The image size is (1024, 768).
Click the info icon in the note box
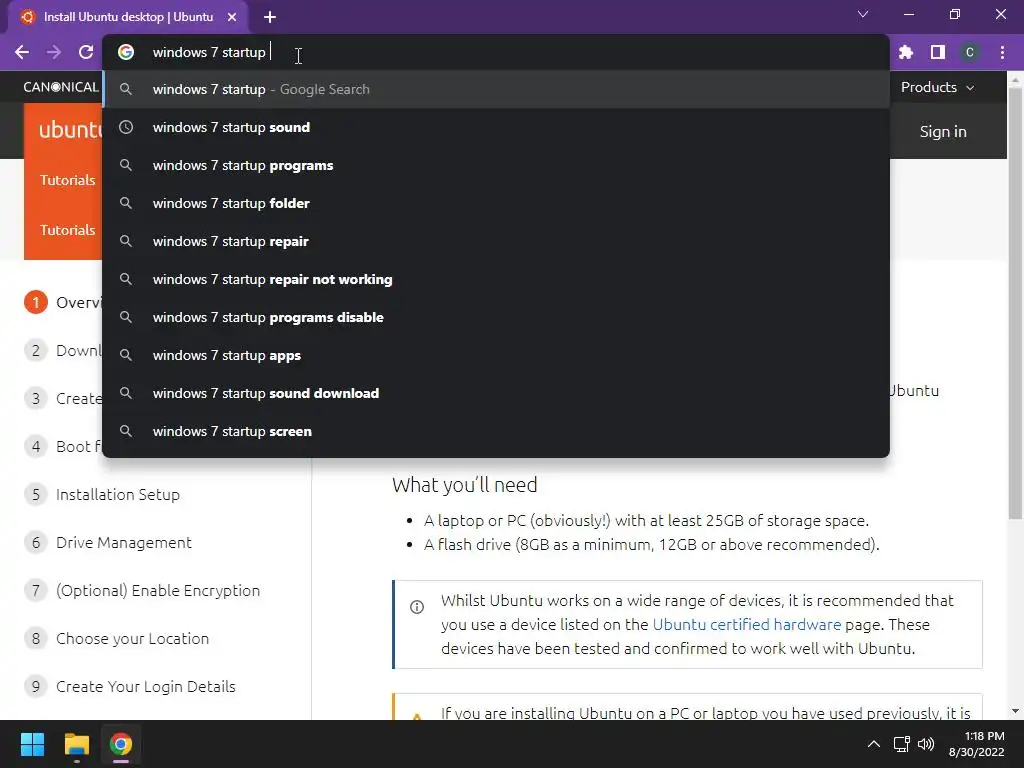click(417, 607)
